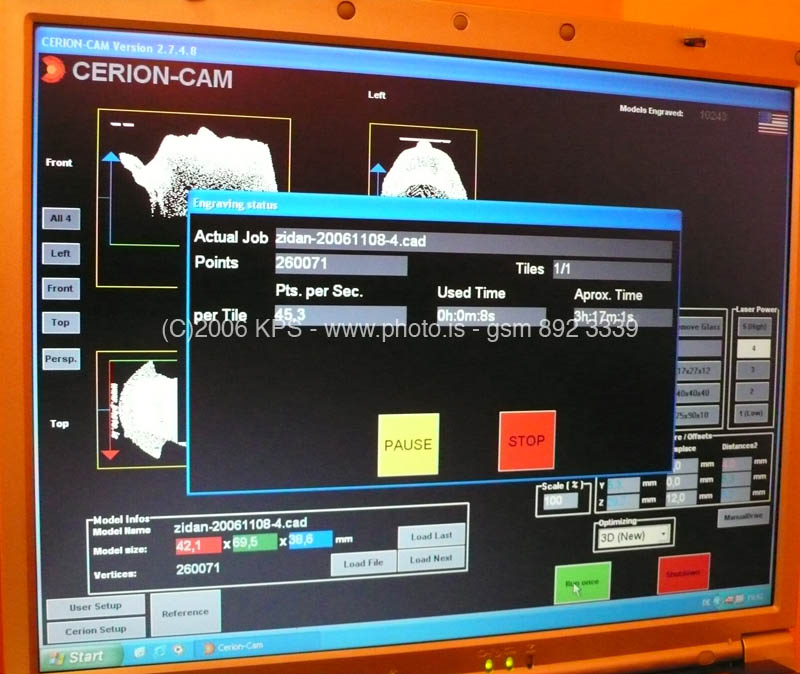800x674 pixels.
Task: Click the Left view model preview
Action: tap(422, 161)
